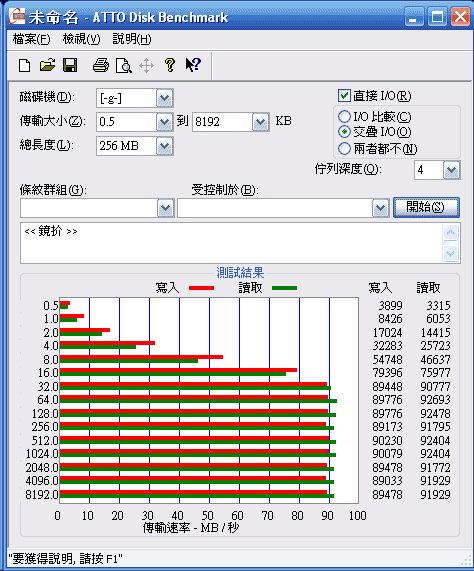Viewport: 474px width, 571px height.
Task: Click the green 讀取 legend swatch
Action: tap(284, 288)
